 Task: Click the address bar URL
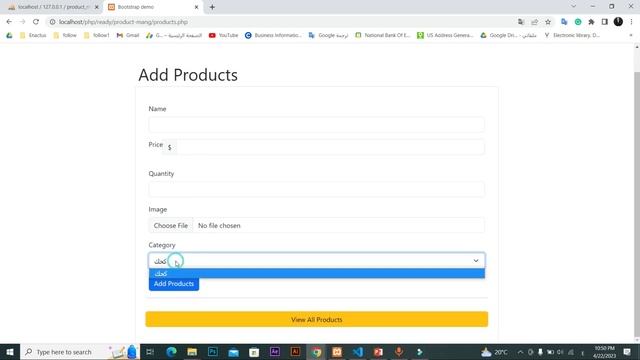pos(123,22)
